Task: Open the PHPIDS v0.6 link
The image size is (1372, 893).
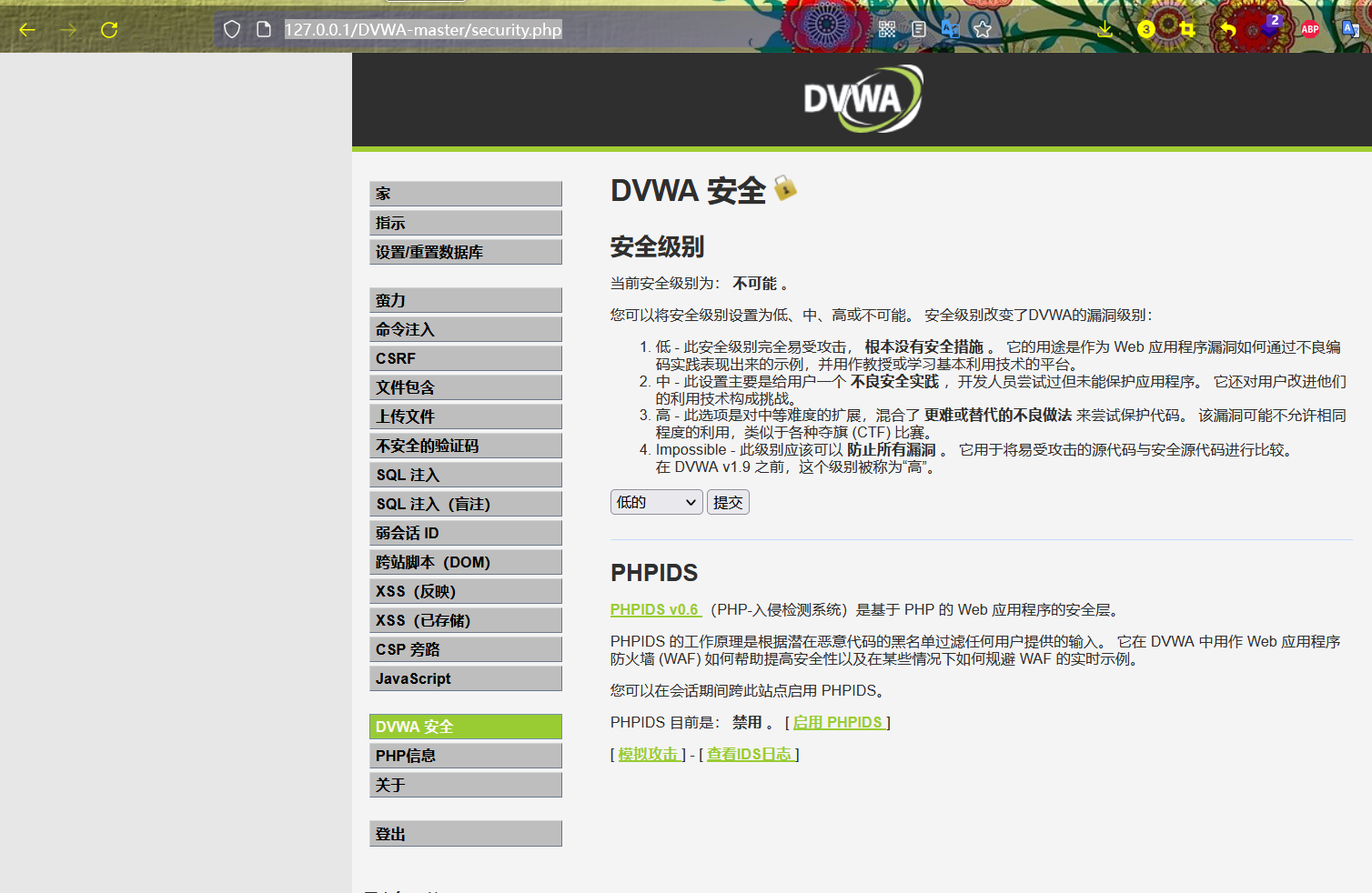Action: coord(655,609)
